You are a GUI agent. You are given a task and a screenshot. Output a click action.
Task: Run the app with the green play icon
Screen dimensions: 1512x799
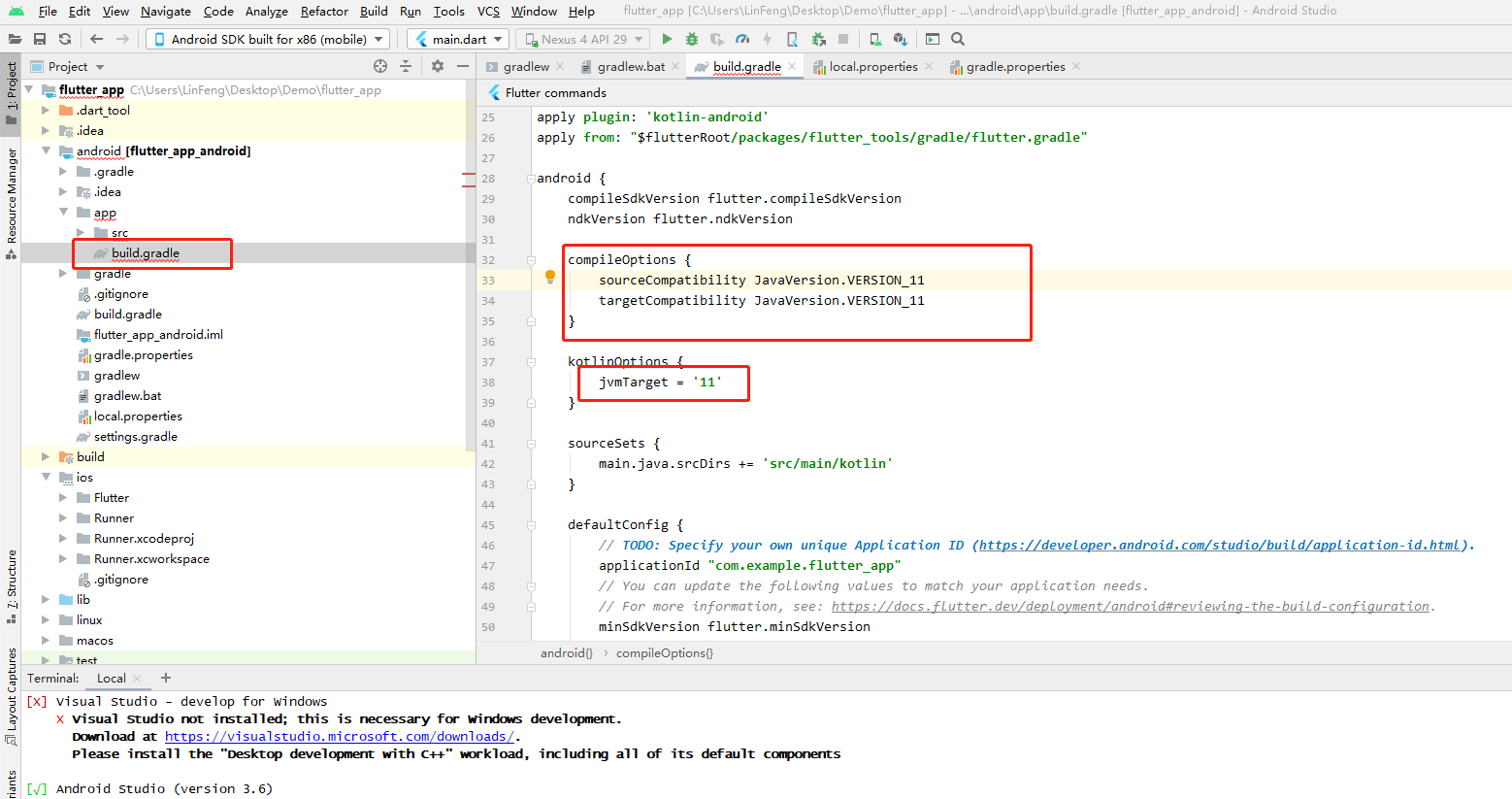coord(667,39)
